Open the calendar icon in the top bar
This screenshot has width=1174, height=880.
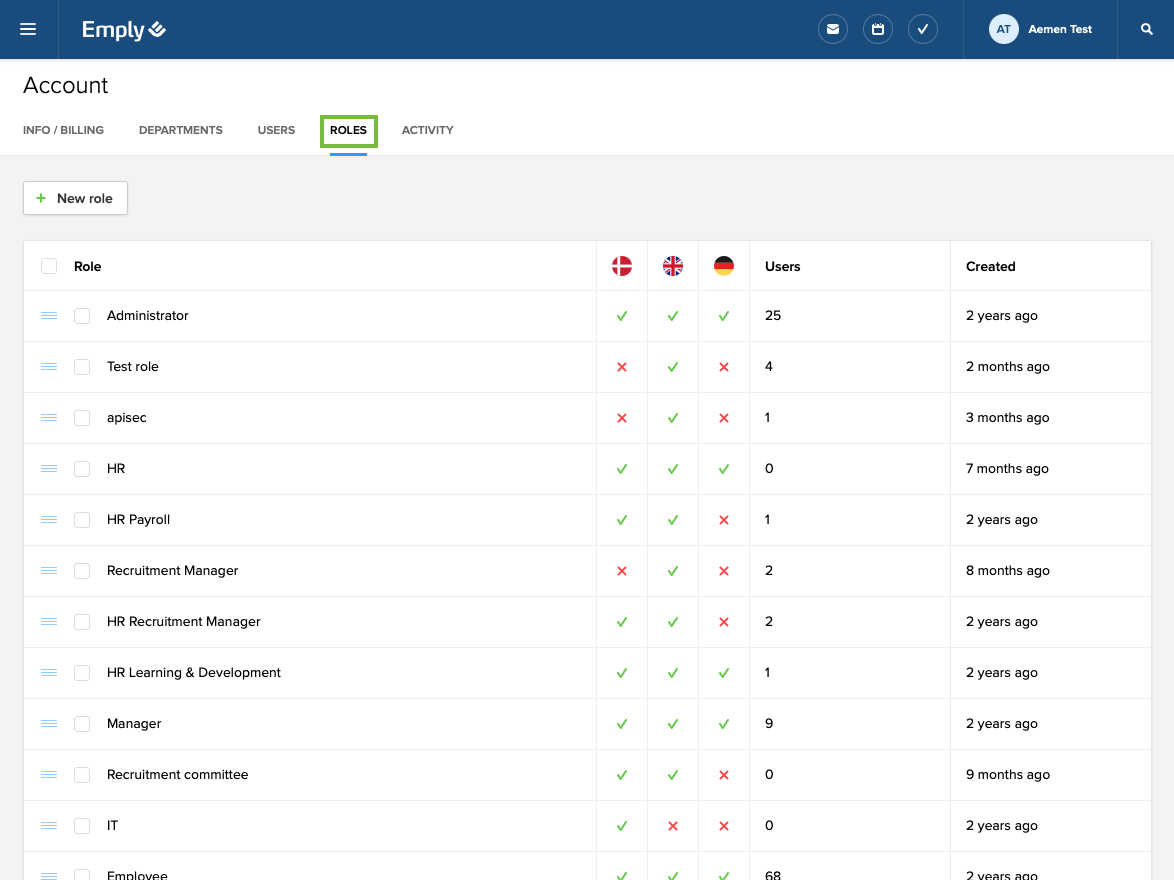click(878, 29)
